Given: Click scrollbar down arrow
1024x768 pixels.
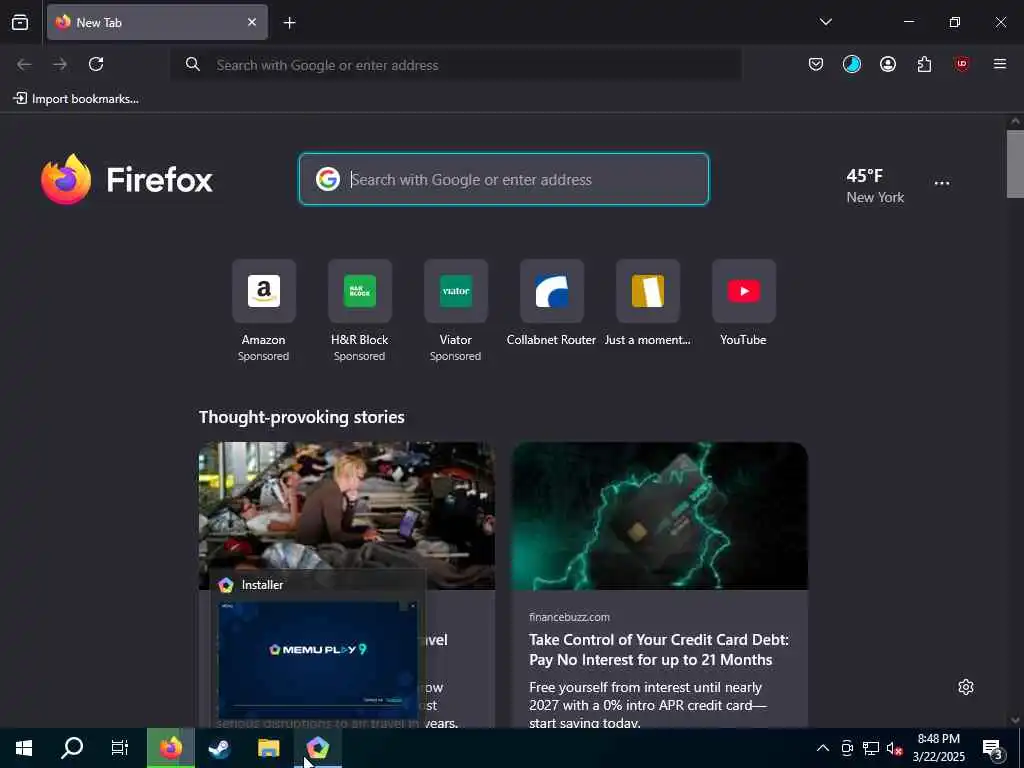Looking at the screenshot, I should [x=1015, y=720].
